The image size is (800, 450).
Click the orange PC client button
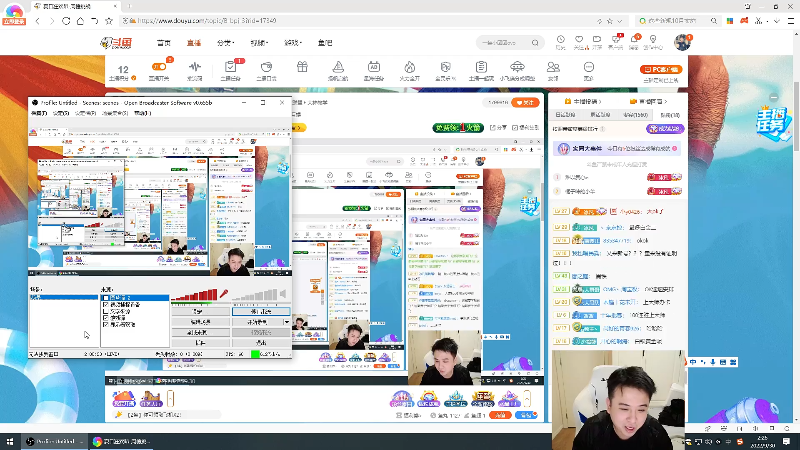[661, 69]
